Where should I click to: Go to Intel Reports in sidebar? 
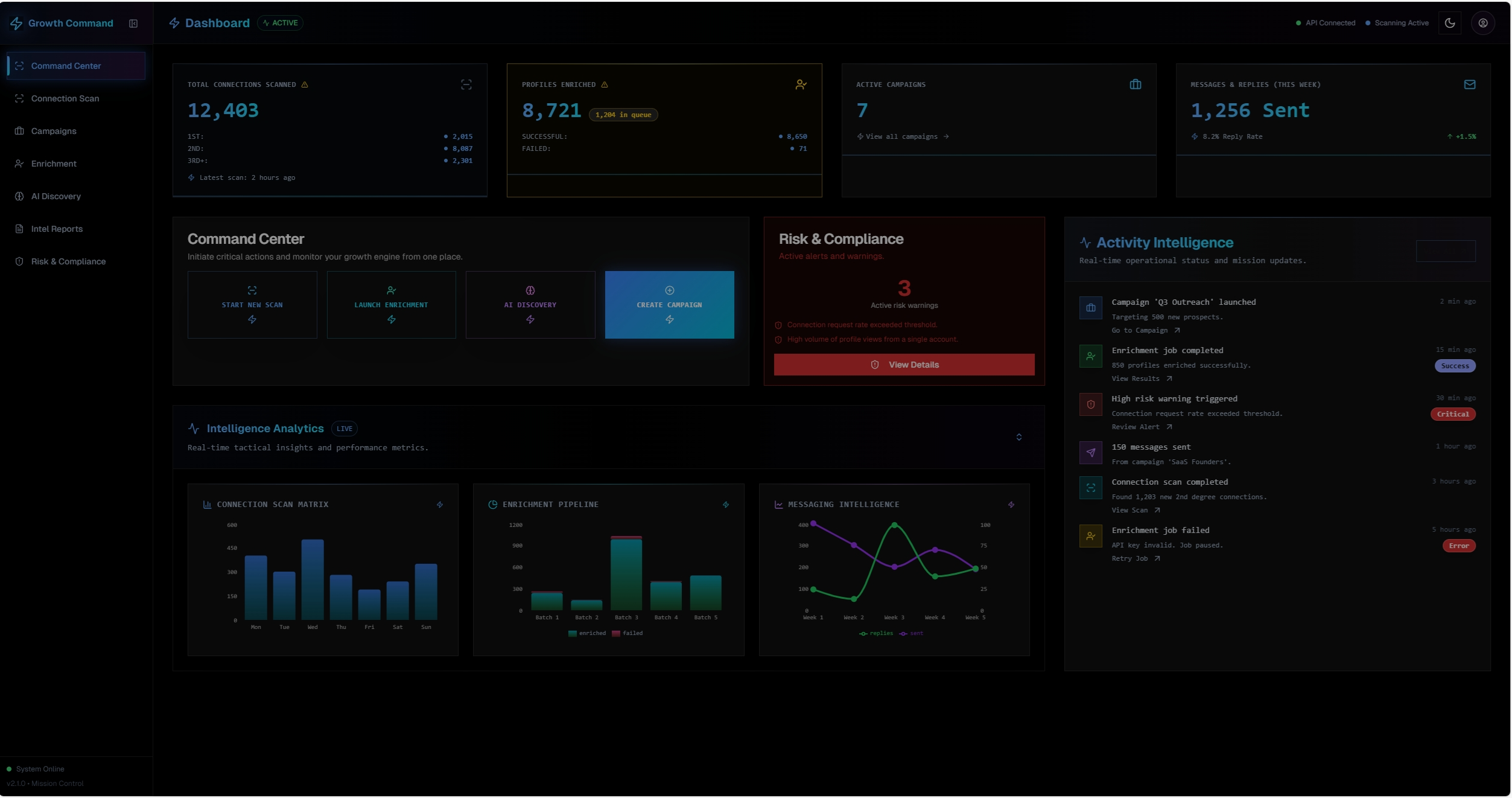pyautogui.click(x=57, y=229)
